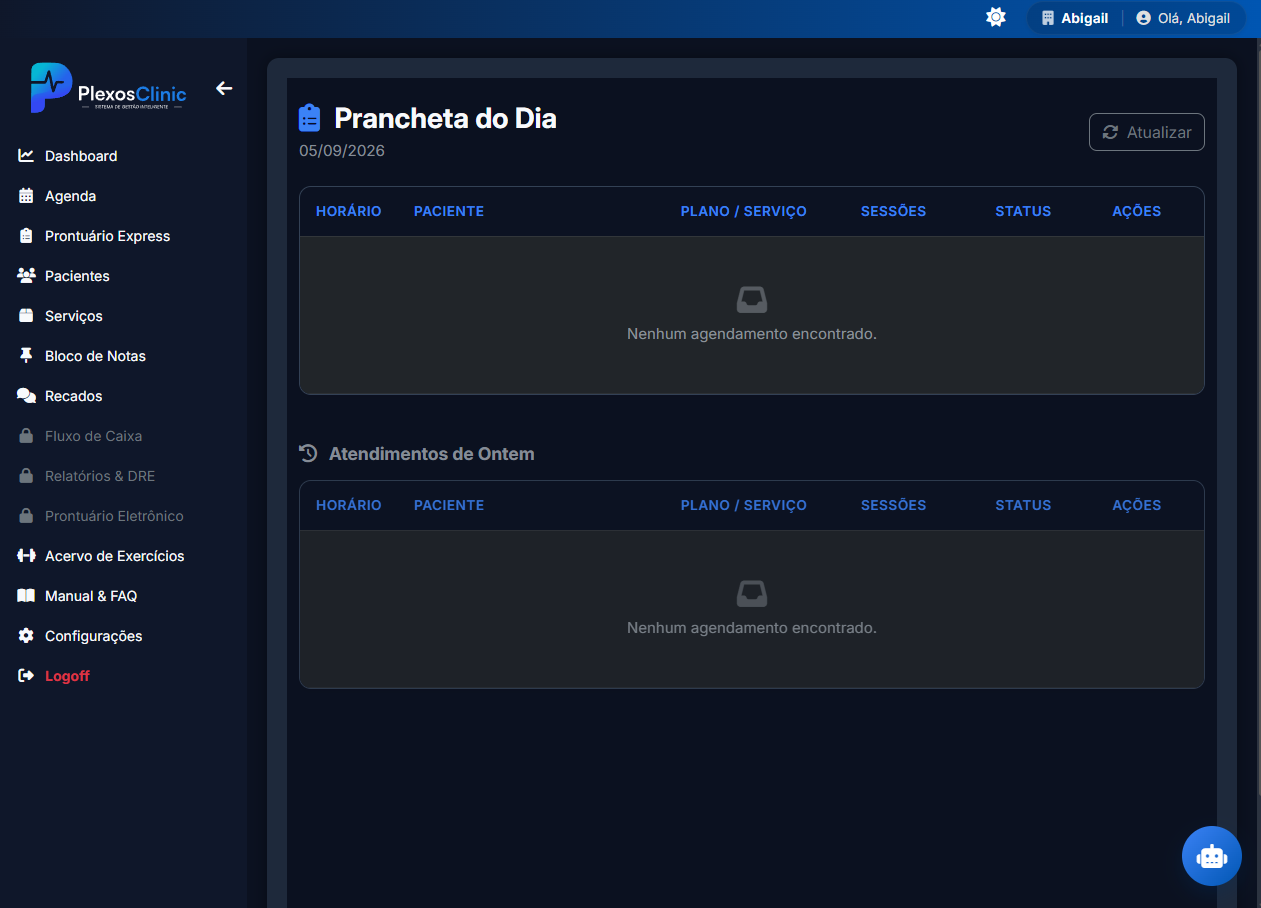Click the Abigail clinic name button
Viewport: 1261px width, 908px height.
pos(1074,18)
